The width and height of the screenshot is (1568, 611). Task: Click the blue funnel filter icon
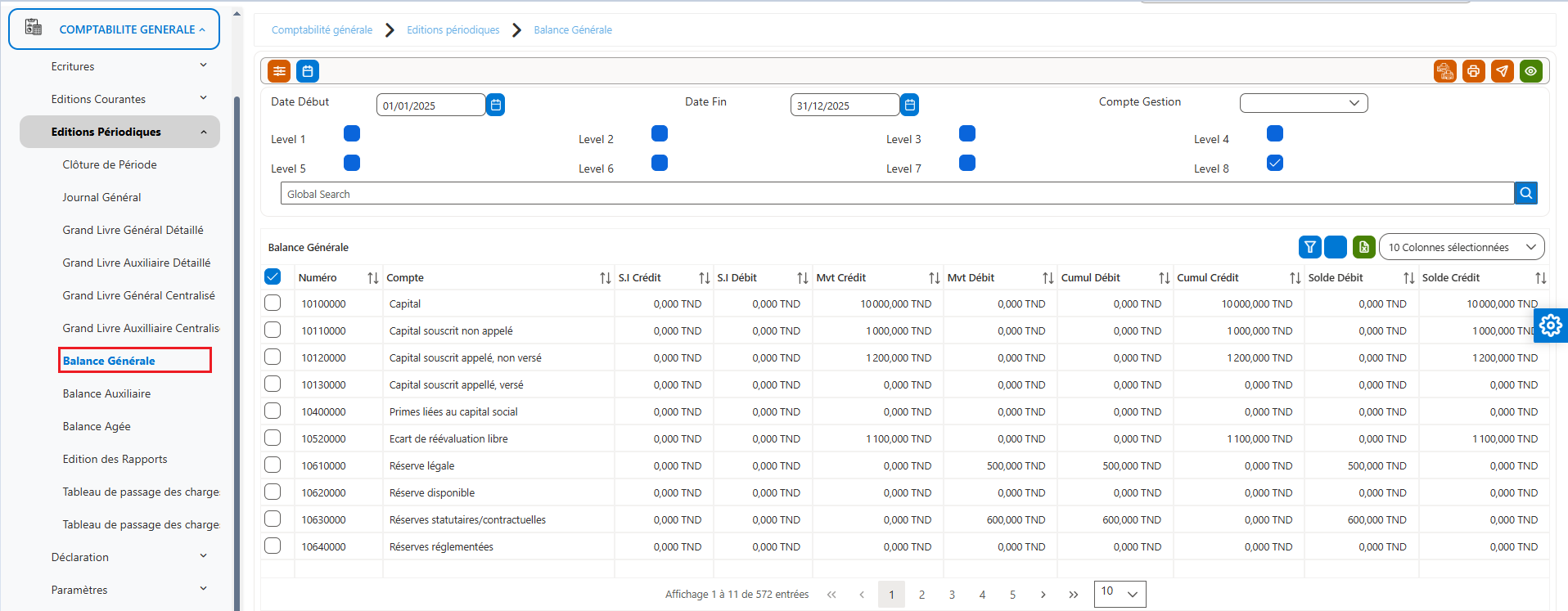(1310, 247)
